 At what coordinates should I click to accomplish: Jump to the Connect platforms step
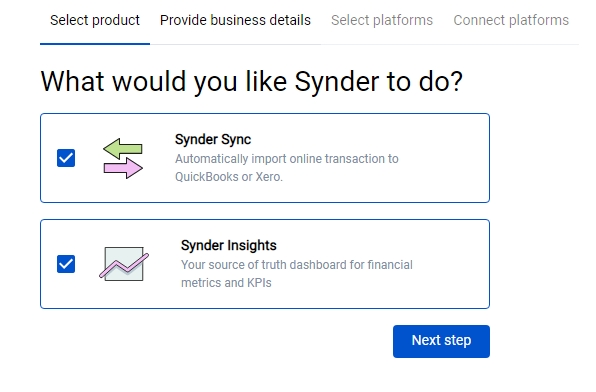tap(511, 20)
